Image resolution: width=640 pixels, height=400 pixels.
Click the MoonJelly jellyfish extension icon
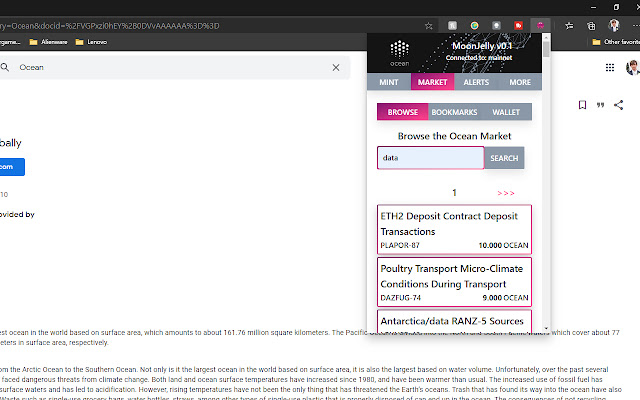[x=540, y=25]
